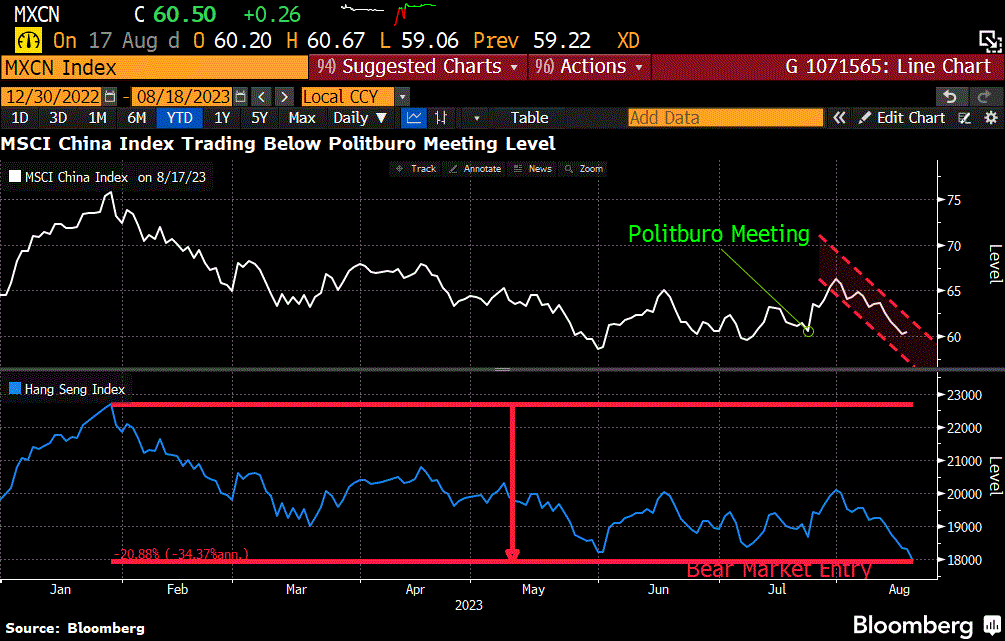Click the Add Data input field
The image size is (1005, 641).
click(726, 118)
